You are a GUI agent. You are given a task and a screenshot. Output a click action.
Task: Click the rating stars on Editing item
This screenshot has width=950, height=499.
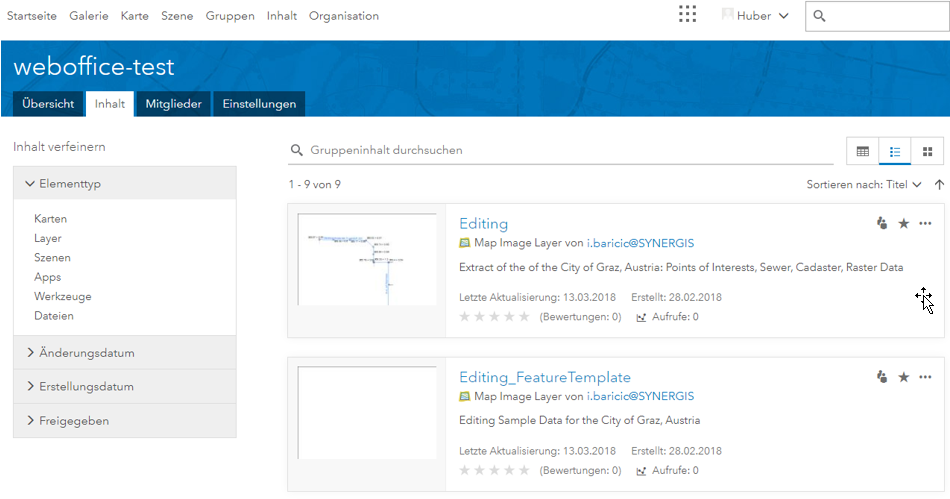tap(494, 317)
